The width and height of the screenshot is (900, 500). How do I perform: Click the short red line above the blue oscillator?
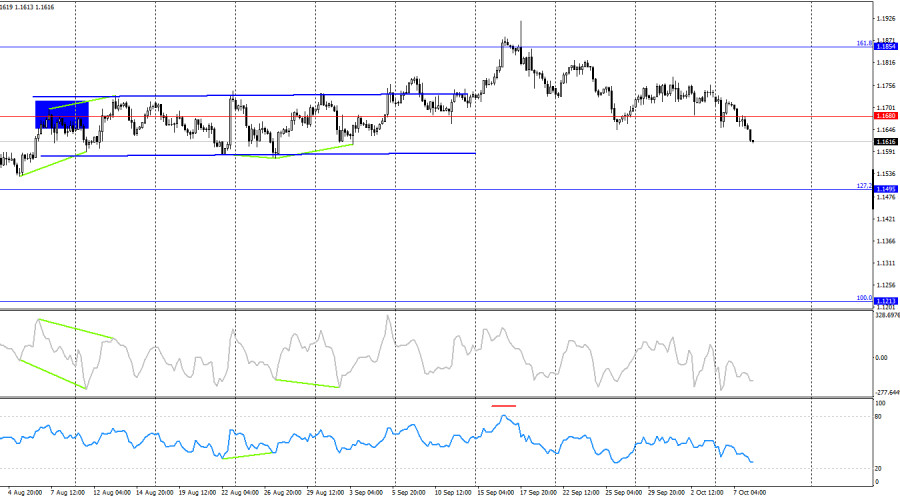pyautogui.click(x=504, y=406)
